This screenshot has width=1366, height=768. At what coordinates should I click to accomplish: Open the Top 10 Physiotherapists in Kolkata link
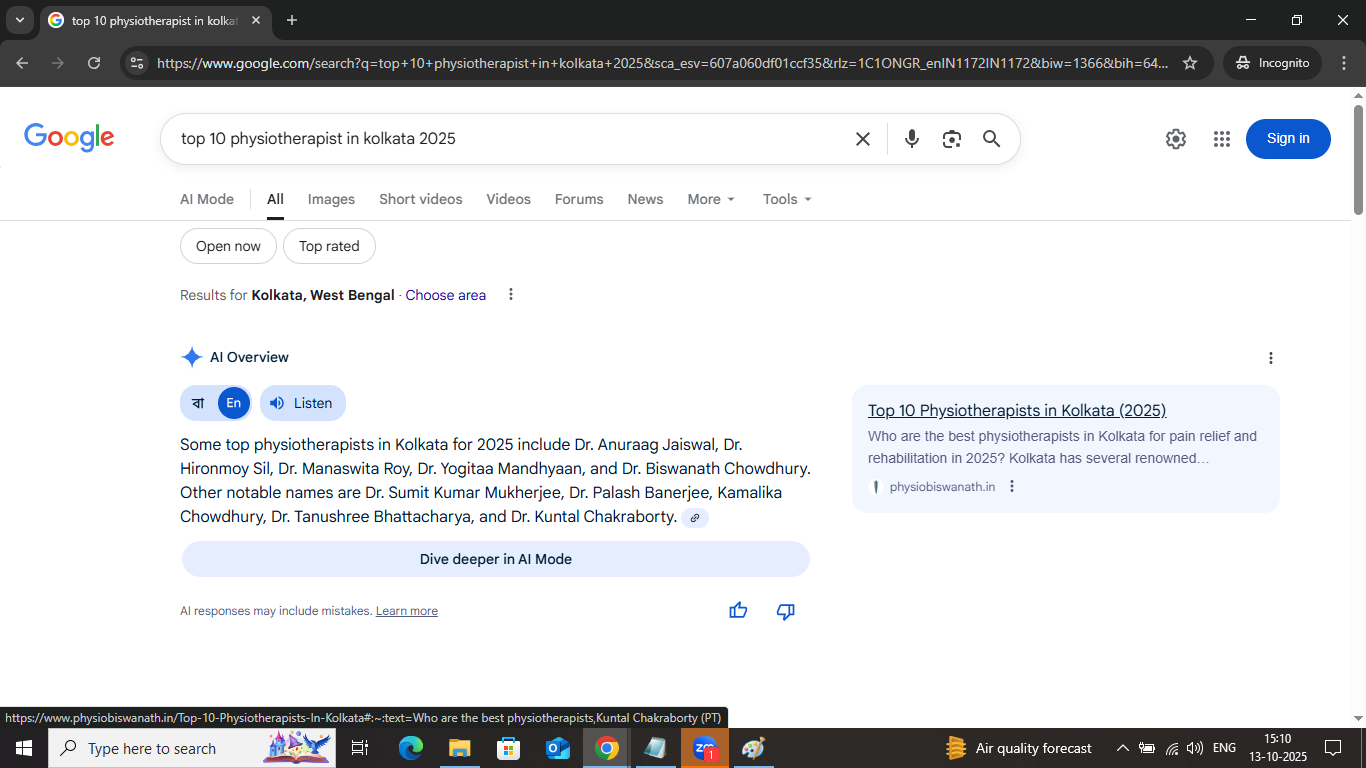point(1016,410)
